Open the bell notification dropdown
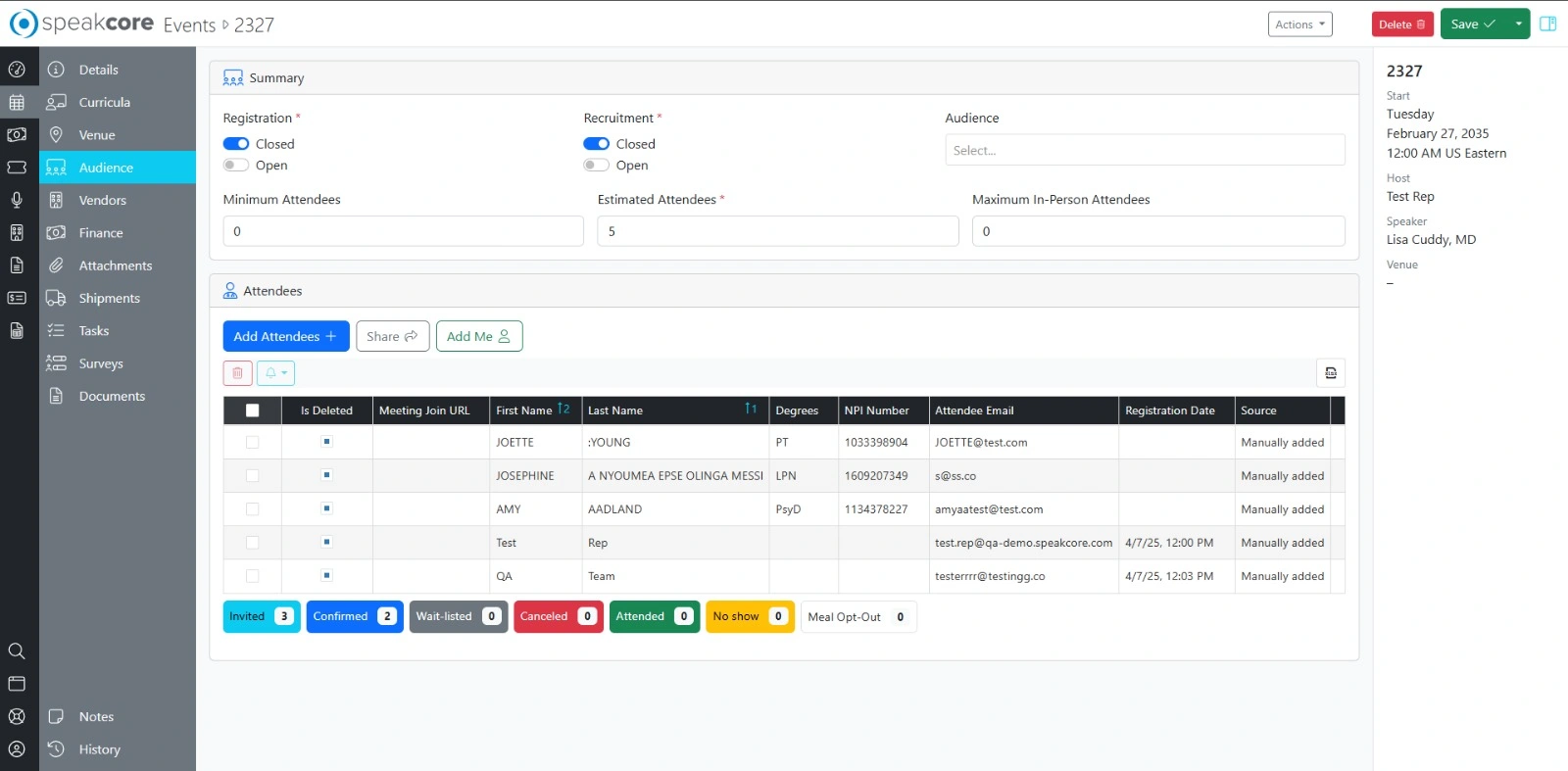 coord(275,373)
